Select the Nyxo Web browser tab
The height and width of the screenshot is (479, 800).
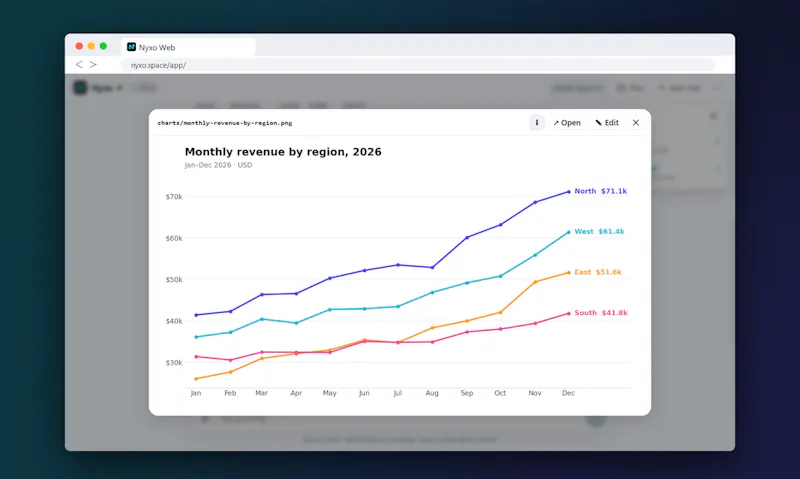point(188,47)
